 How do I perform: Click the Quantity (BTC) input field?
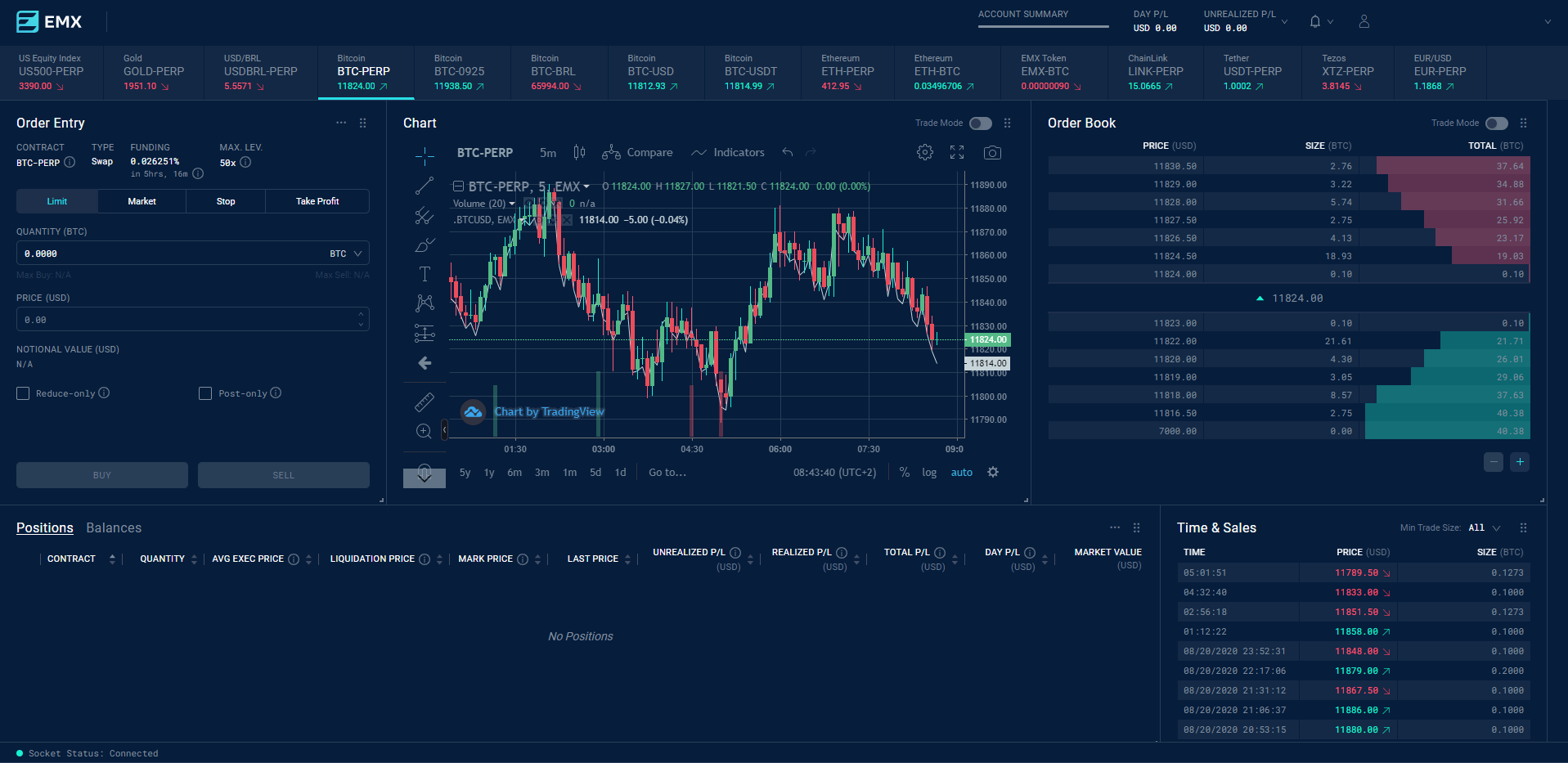coord(193,254)
